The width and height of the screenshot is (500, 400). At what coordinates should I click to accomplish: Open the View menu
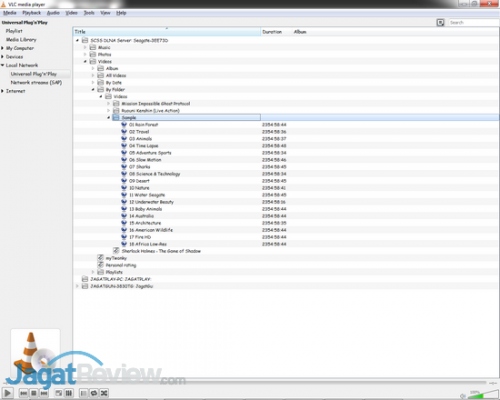coord(105,13)
